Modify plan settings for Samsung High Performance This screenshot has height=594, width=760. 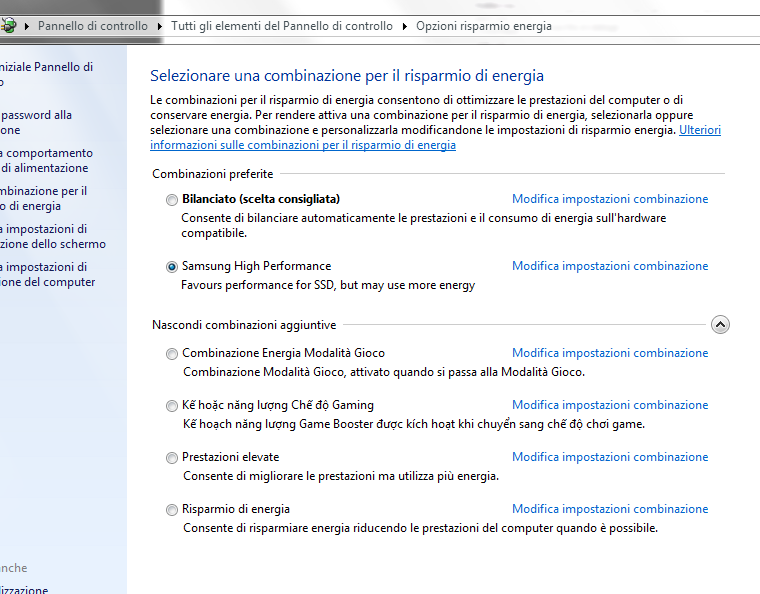[610, 266]
